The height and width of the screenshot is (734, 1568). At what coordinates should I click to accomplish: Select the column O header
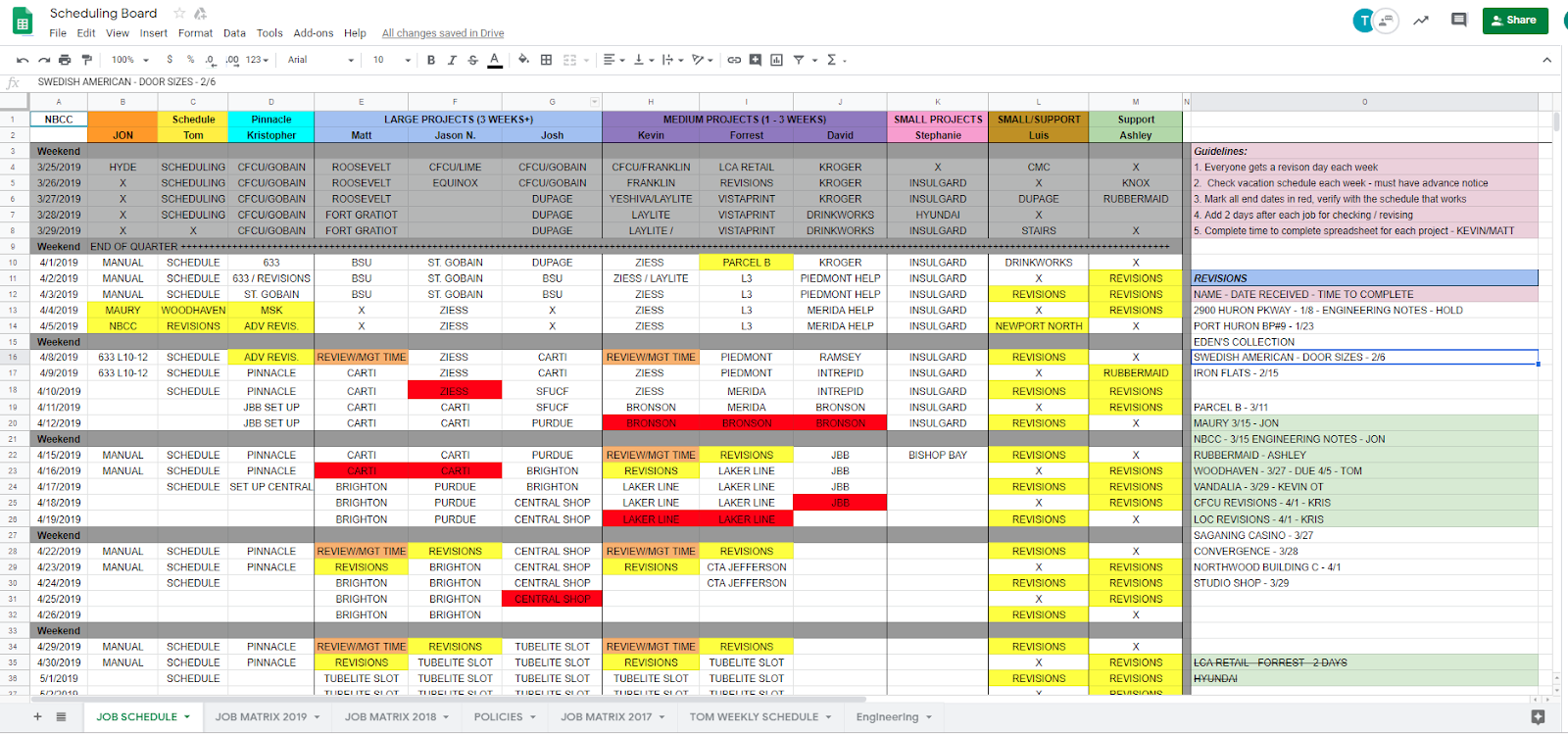tap(1364, 102)
